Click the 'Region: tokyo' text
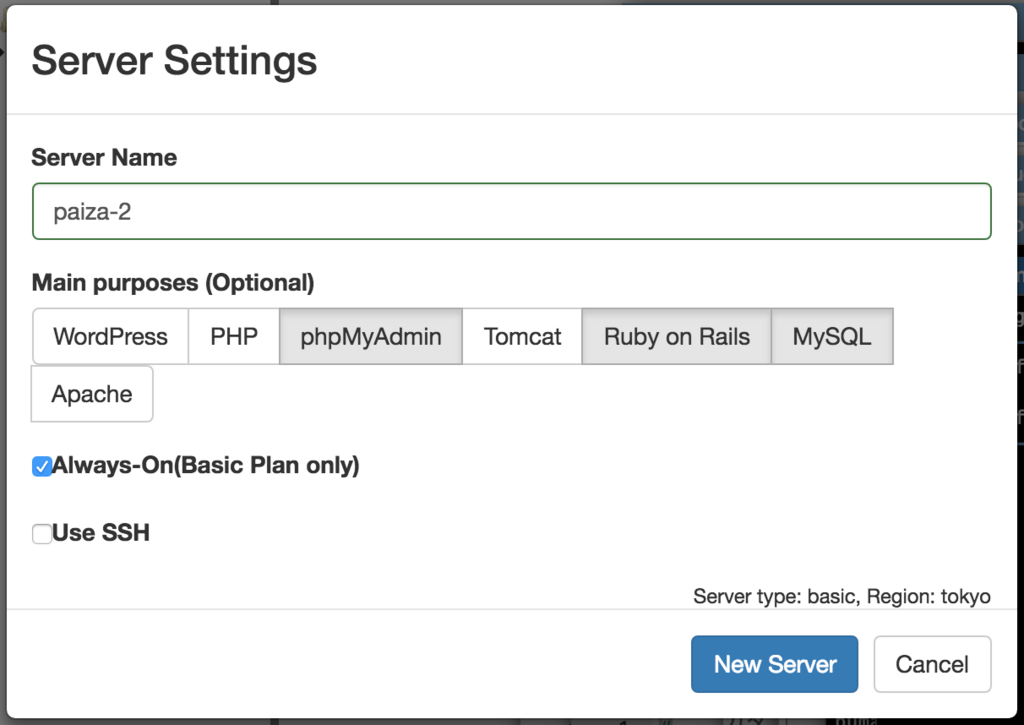Viewport: 1024px width, 725px height. tap(929, 597)
